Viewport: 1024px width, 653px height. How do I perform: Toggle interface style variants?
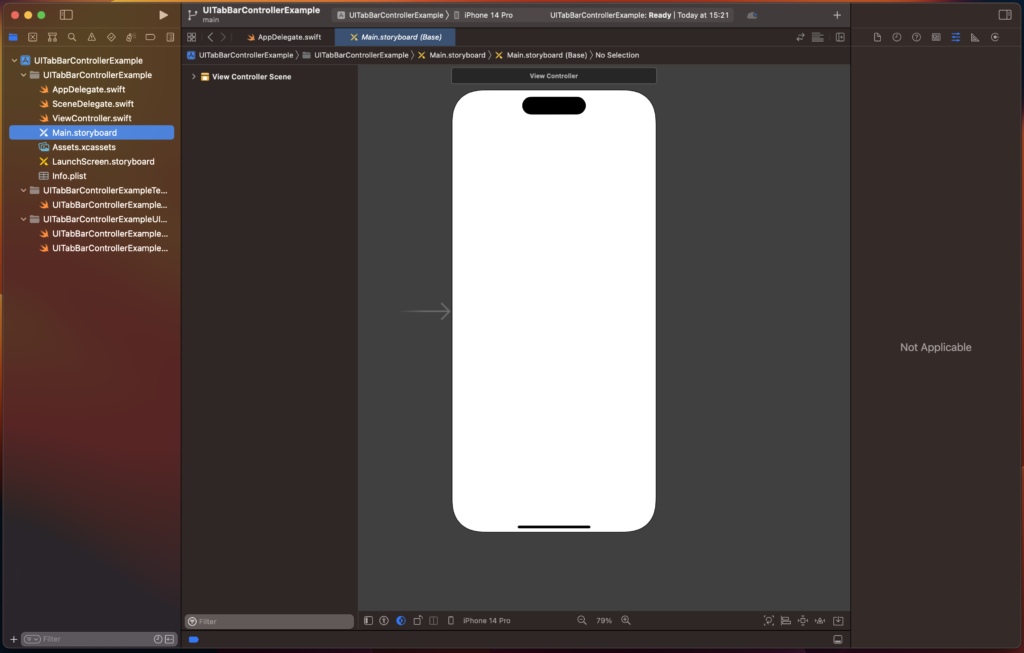point(401,620)
